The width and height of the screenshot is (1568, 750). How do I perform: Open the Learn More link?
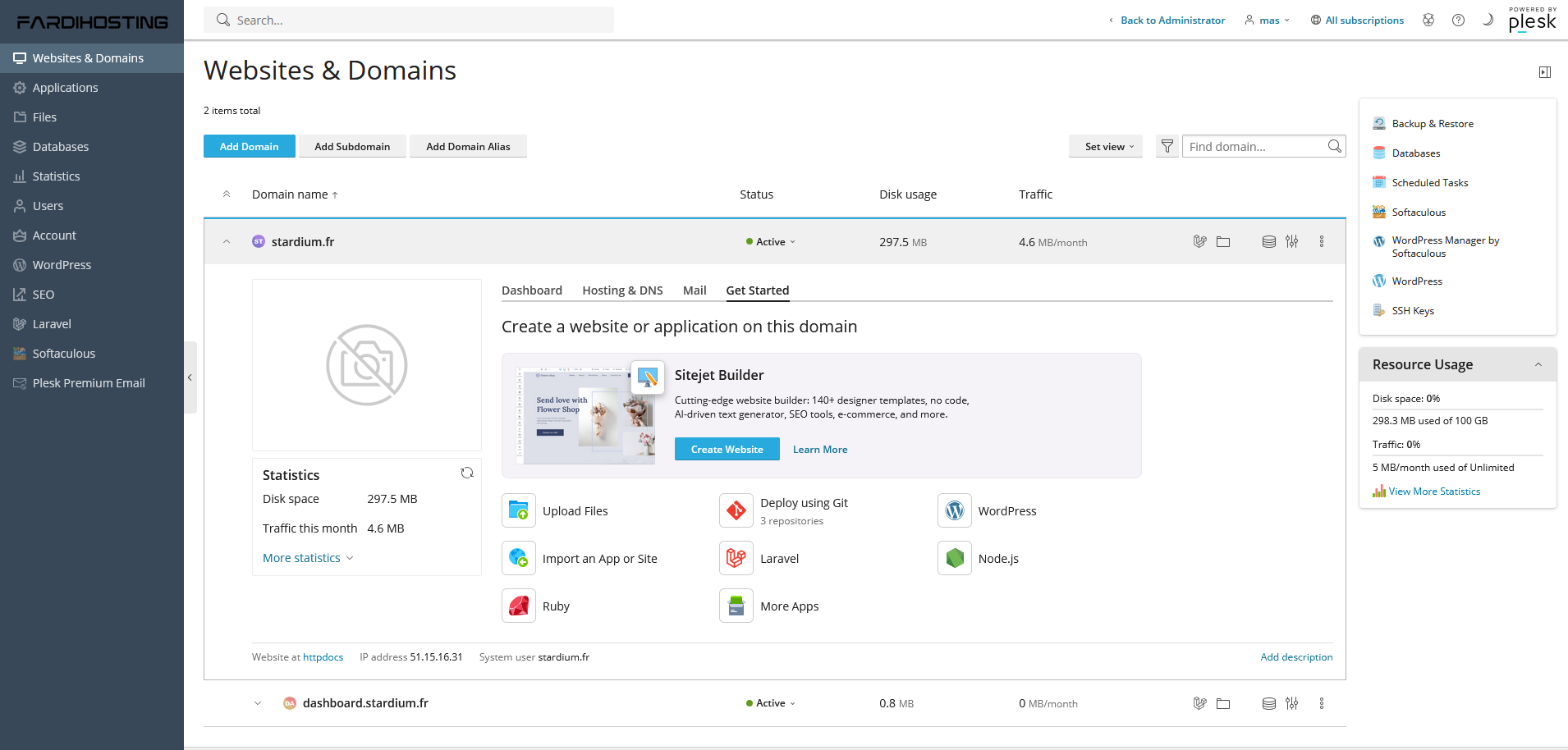pos(820,449)
